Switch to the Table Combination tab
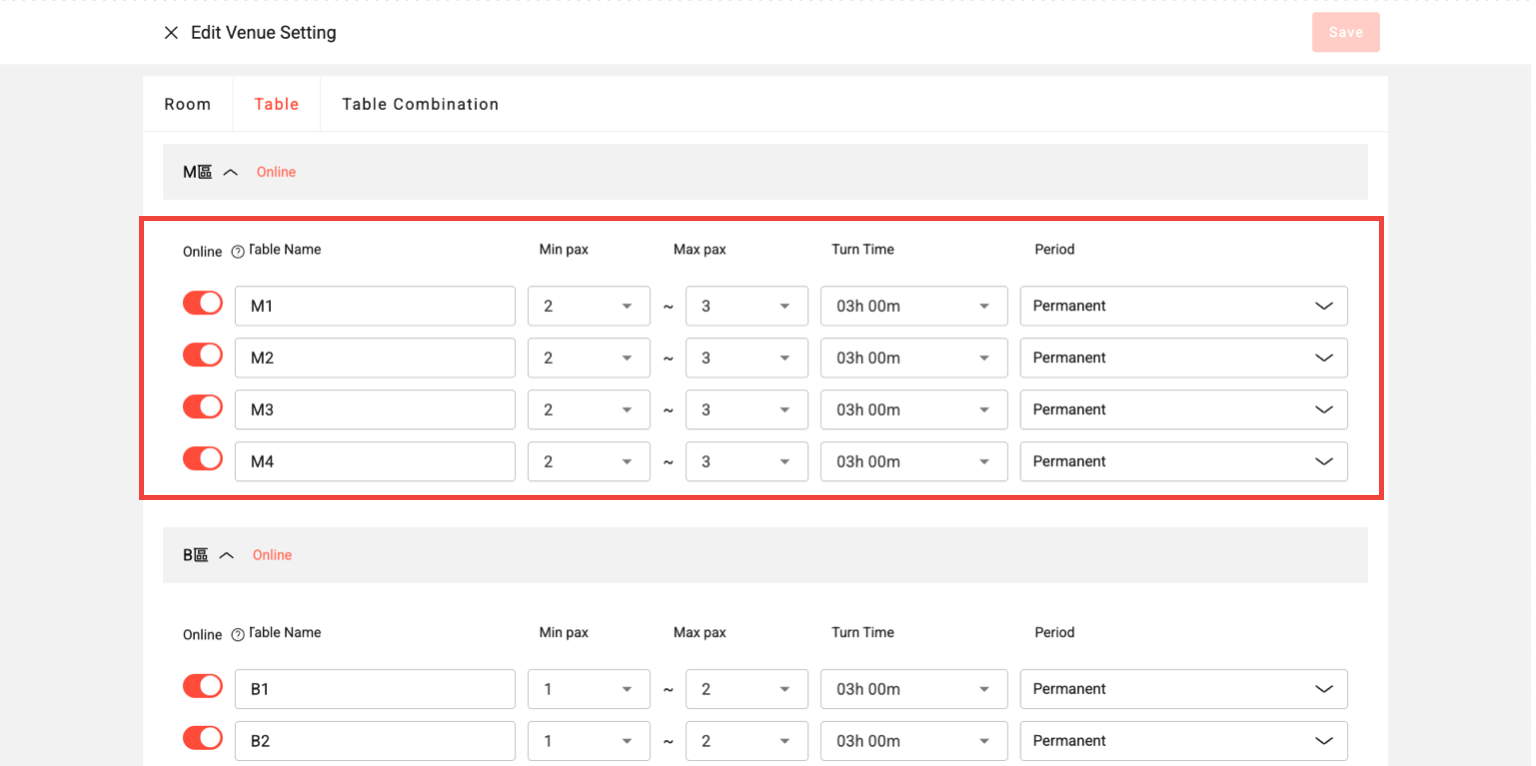This screenshot has width=1536, height=766. (420, 104)
